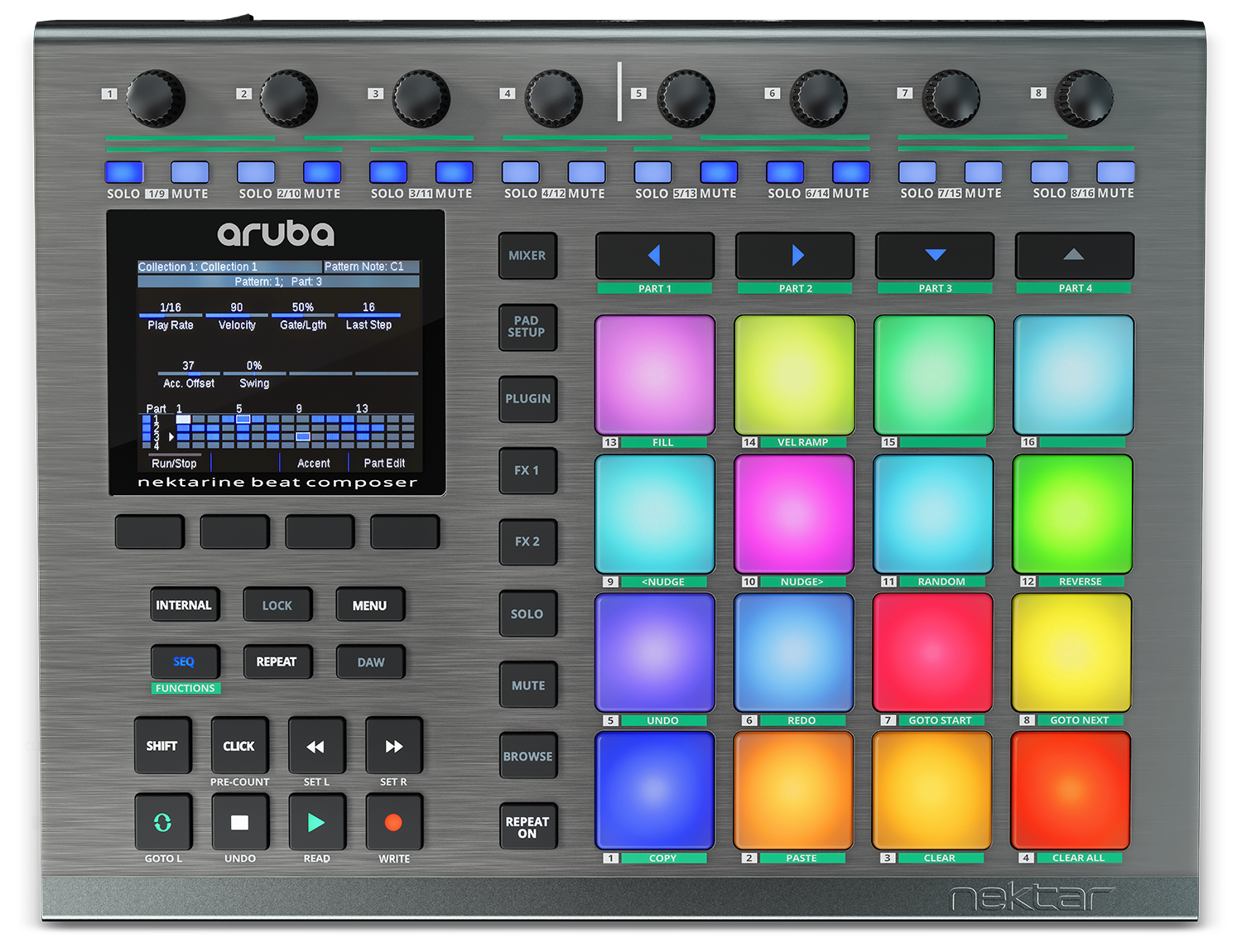Tap the yellow pad 8 labeled GOTO NEXT
Viewport: 1242px width, 952px height.
(1071, 652)
